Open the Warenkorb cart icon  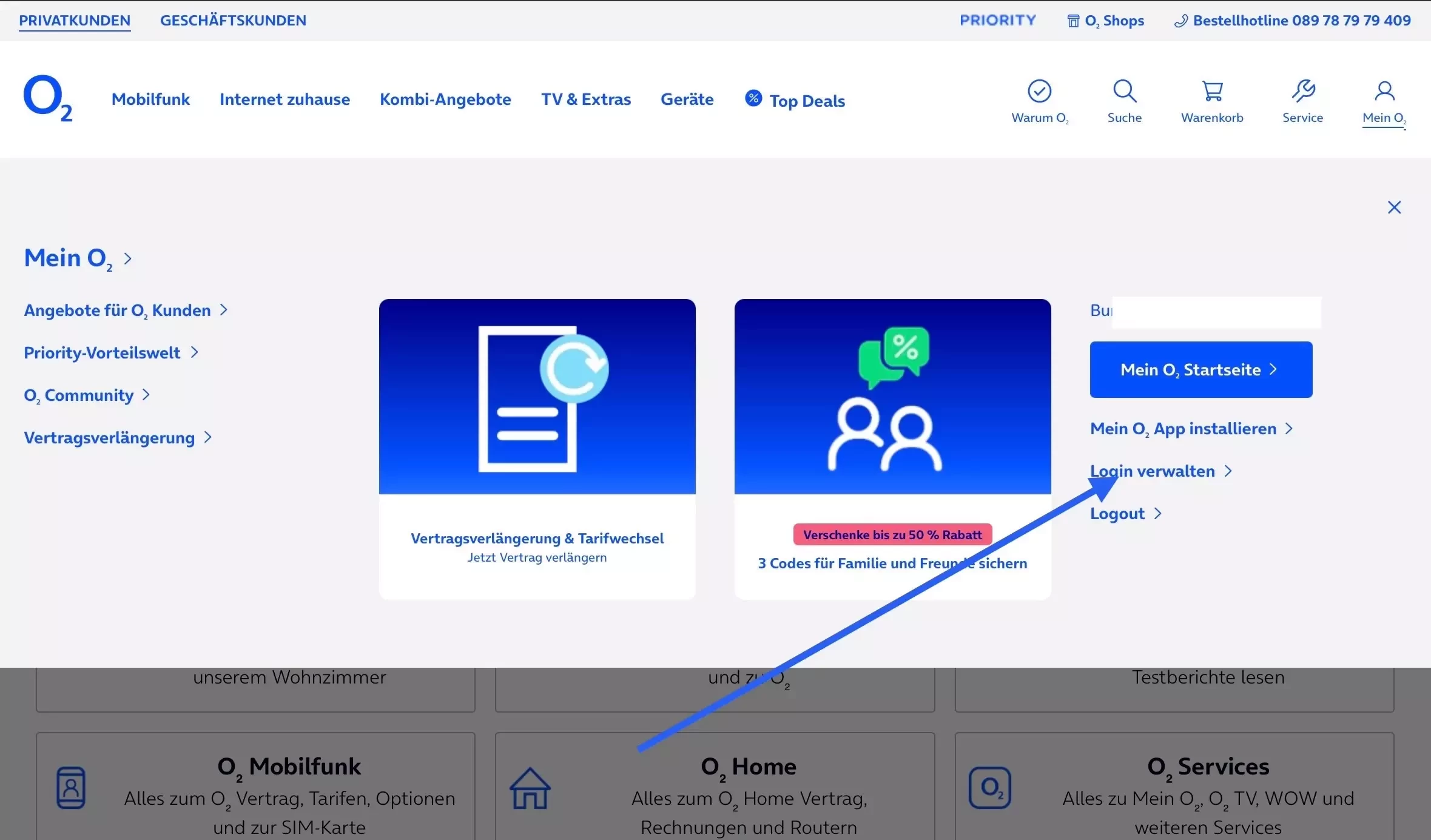(x=1211, y=92)
